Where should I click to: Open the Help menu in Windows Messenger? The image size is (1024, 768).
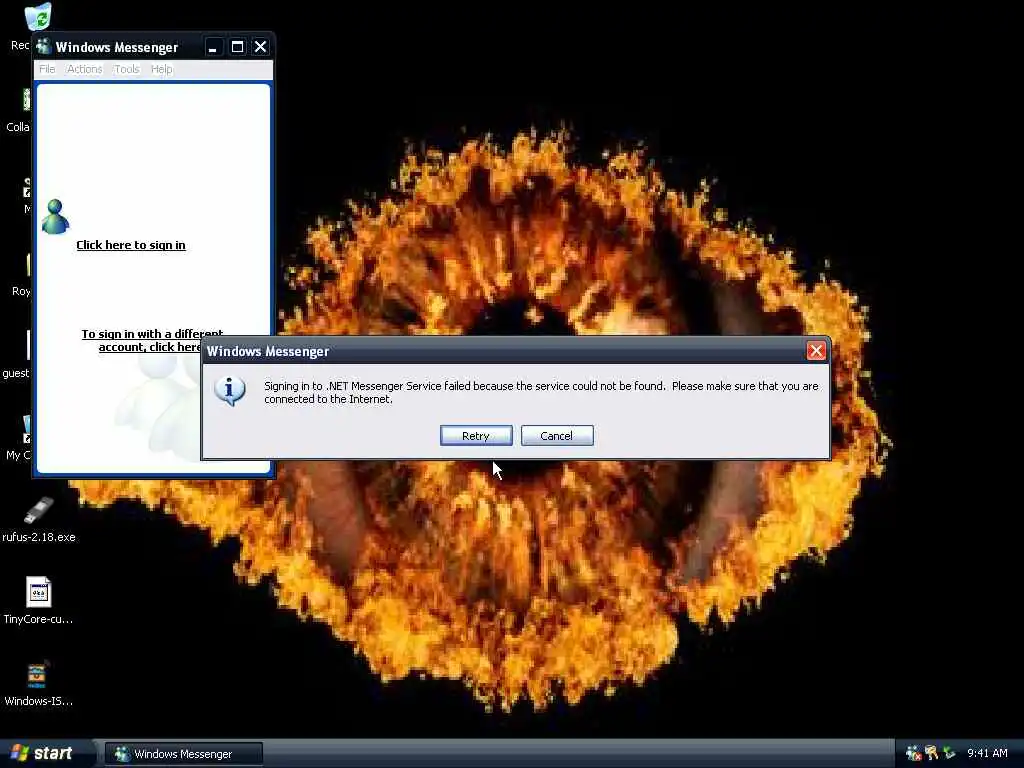click(161, 69)
